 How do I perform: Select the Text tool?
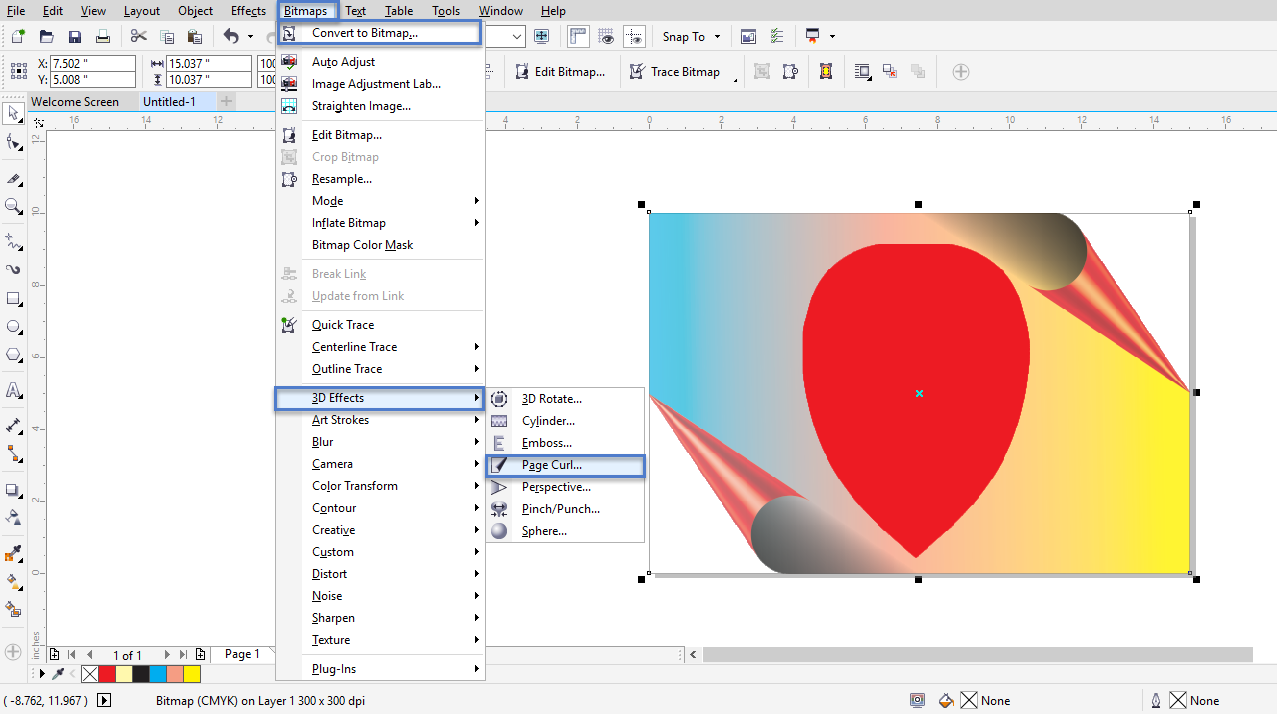click(13, 392)
